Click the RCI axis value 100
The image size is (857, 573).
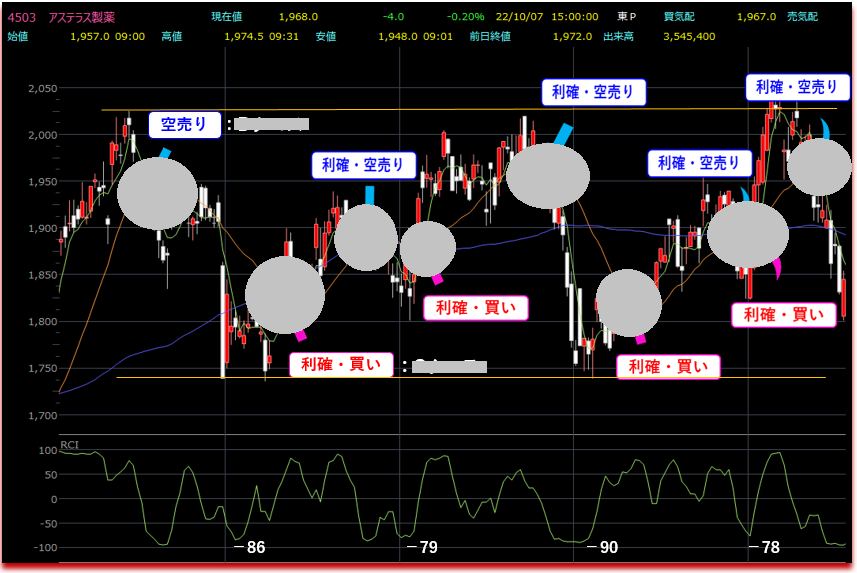pos(48,451)
